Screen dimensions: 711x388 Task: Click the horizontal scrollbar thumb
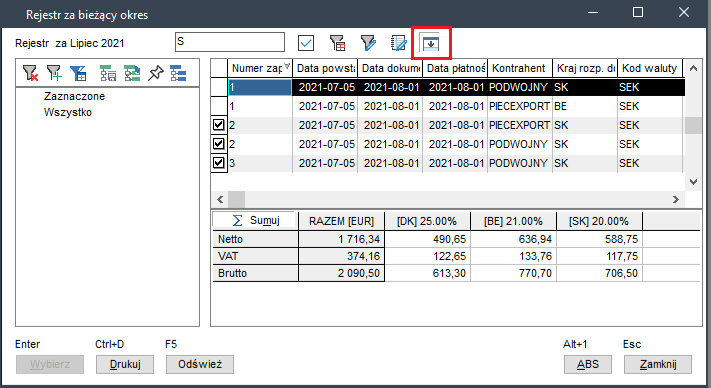[236, 199]
